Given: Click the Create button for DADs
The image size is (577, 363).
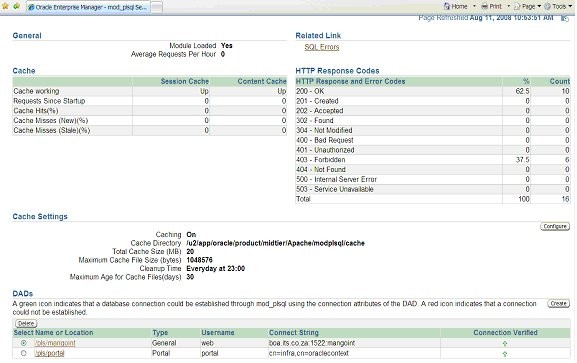Looking at the screenshot, I should pos(559,303).
